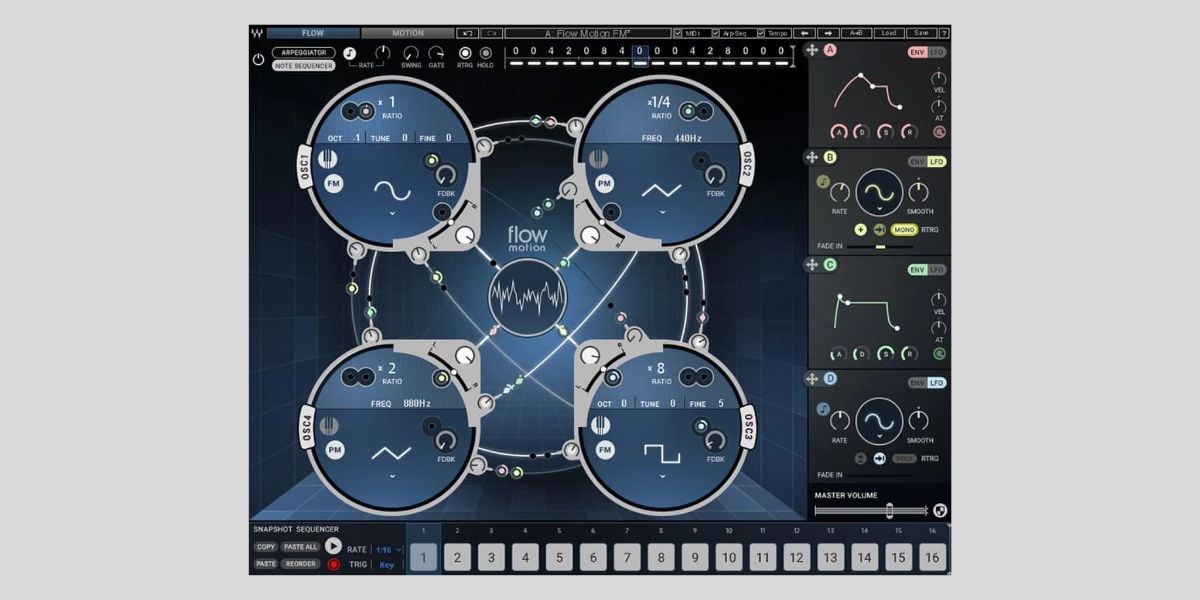This screenshot has width=1200, height=600.
Task: Expand OSC1 waveform selector chevron
Action: 391,213
